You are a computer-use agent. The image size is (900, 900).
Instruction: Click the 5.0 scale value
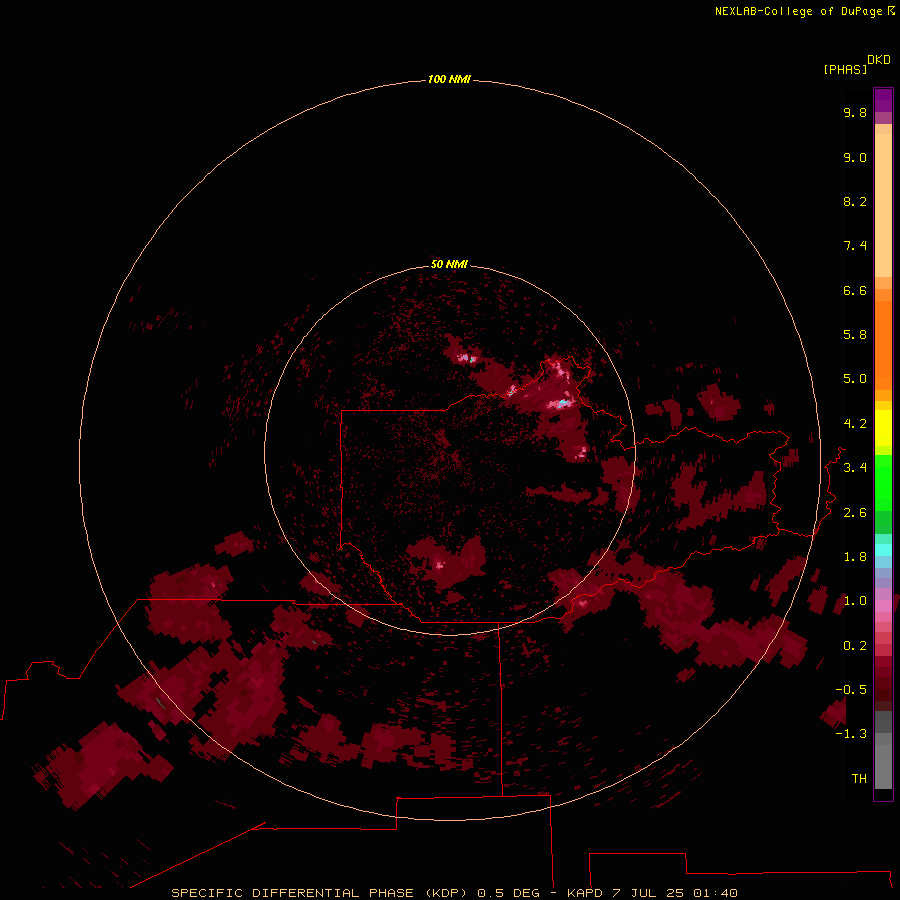855,379
